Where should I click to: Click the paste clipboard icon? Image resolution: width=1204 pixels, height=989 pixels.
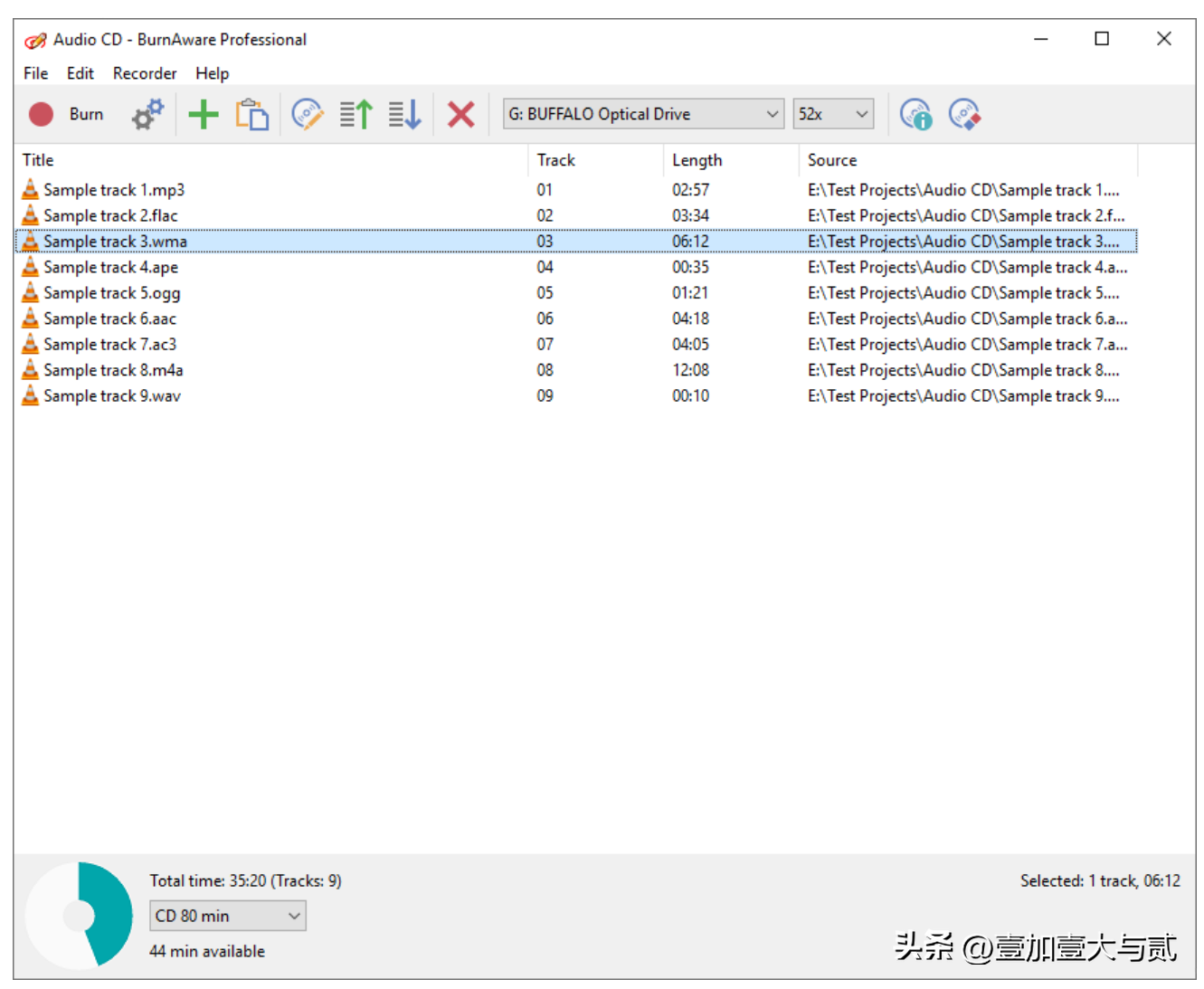pos(252,114)
